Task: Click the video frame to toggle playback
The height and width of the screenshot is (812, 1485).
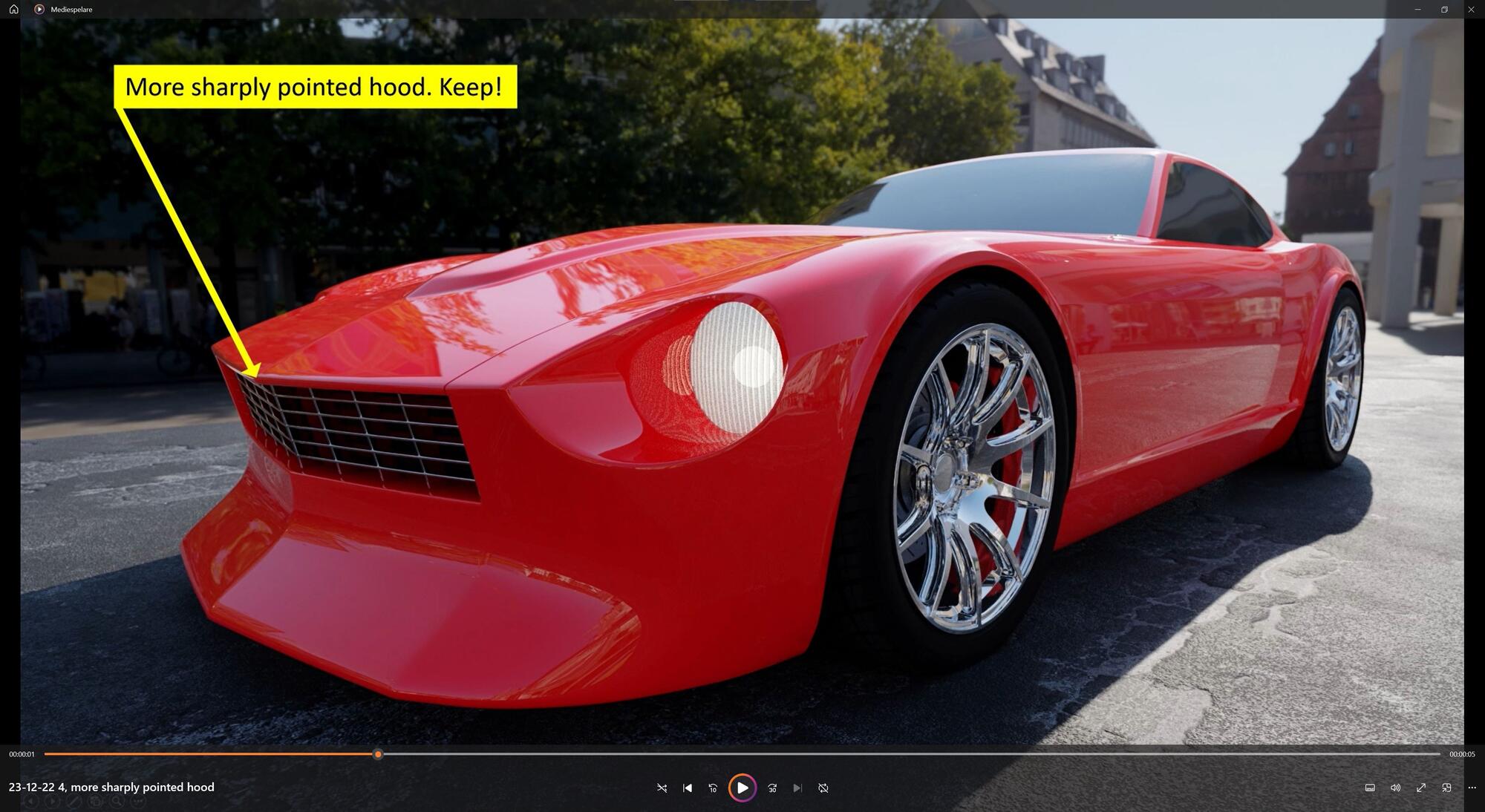Action: (742, 382)
